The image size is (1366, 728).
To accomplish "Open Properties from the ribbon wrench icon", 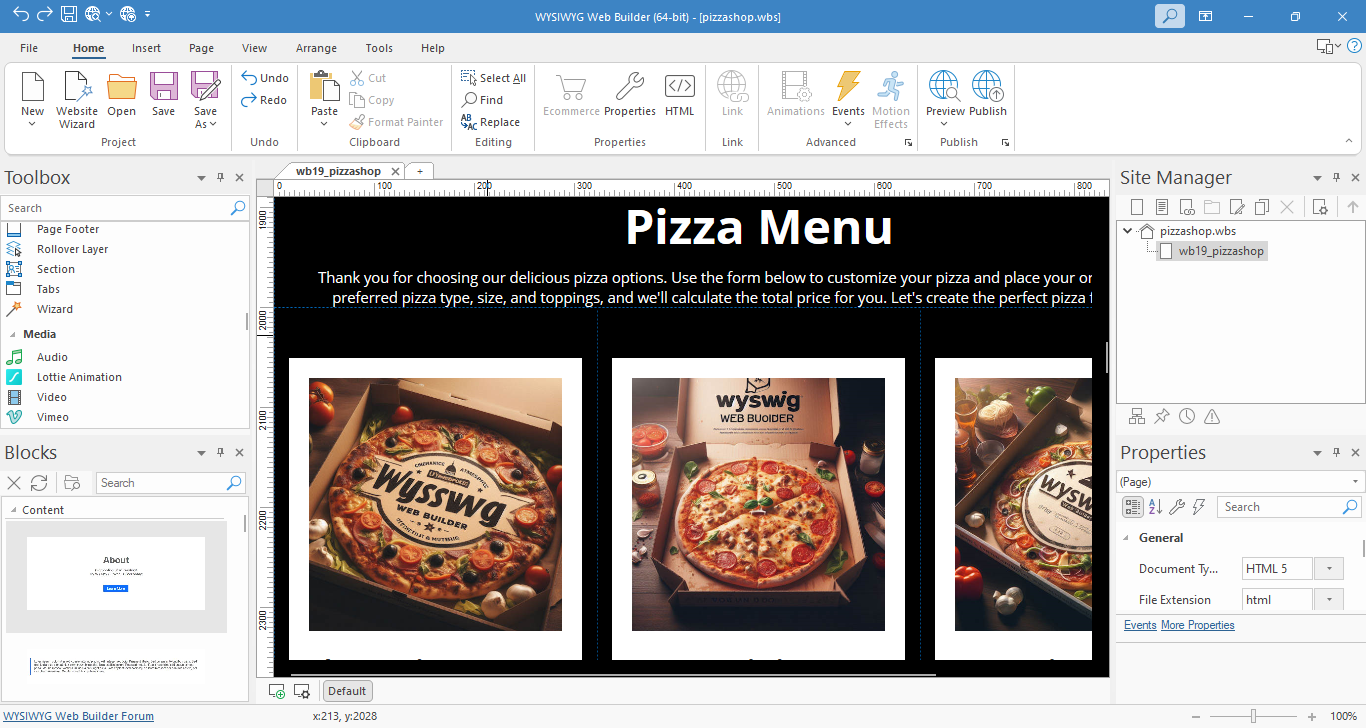I will (630, 88).
